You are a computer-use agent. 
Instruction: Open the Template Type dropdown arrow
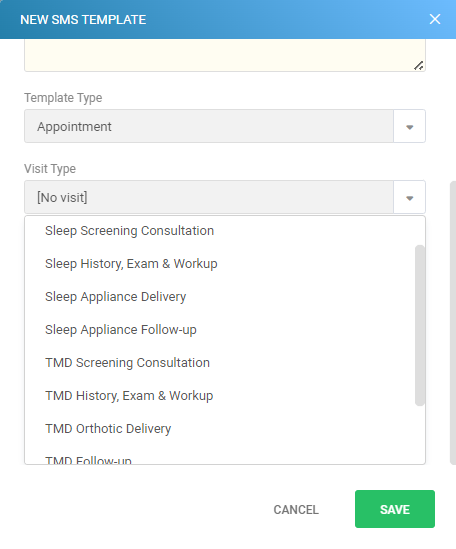point(409,126)
